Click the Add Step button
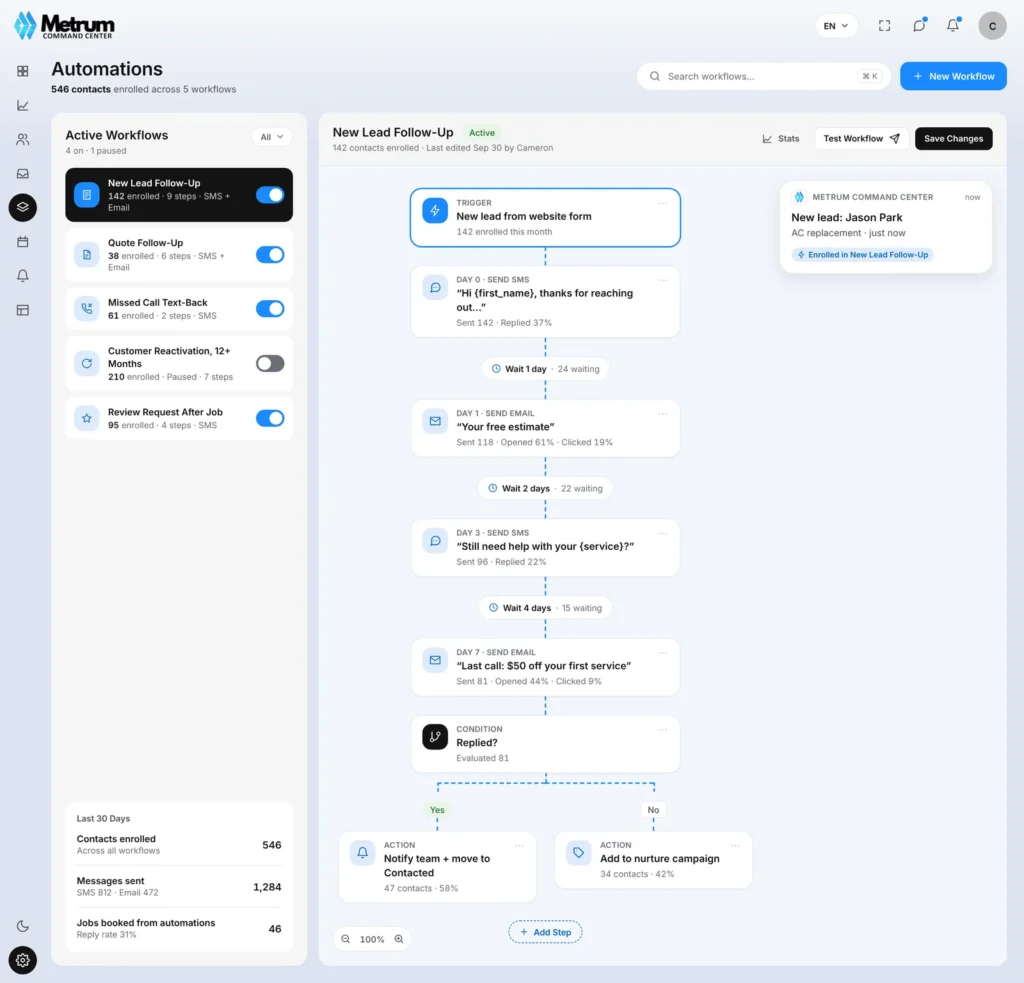 (545, 932)
